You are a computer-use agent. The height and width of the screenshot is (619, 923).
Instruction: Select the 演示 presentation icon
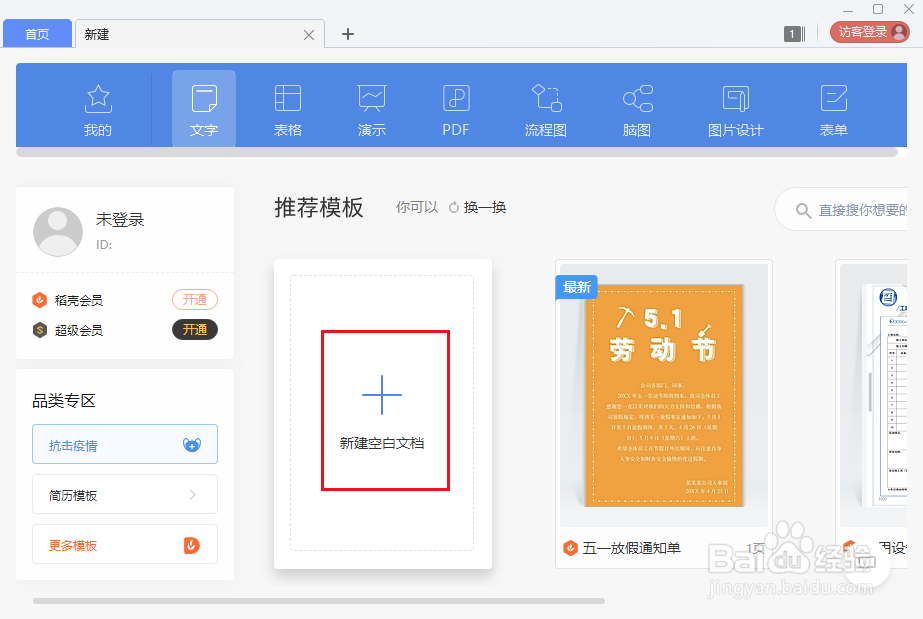click(372, 110)
